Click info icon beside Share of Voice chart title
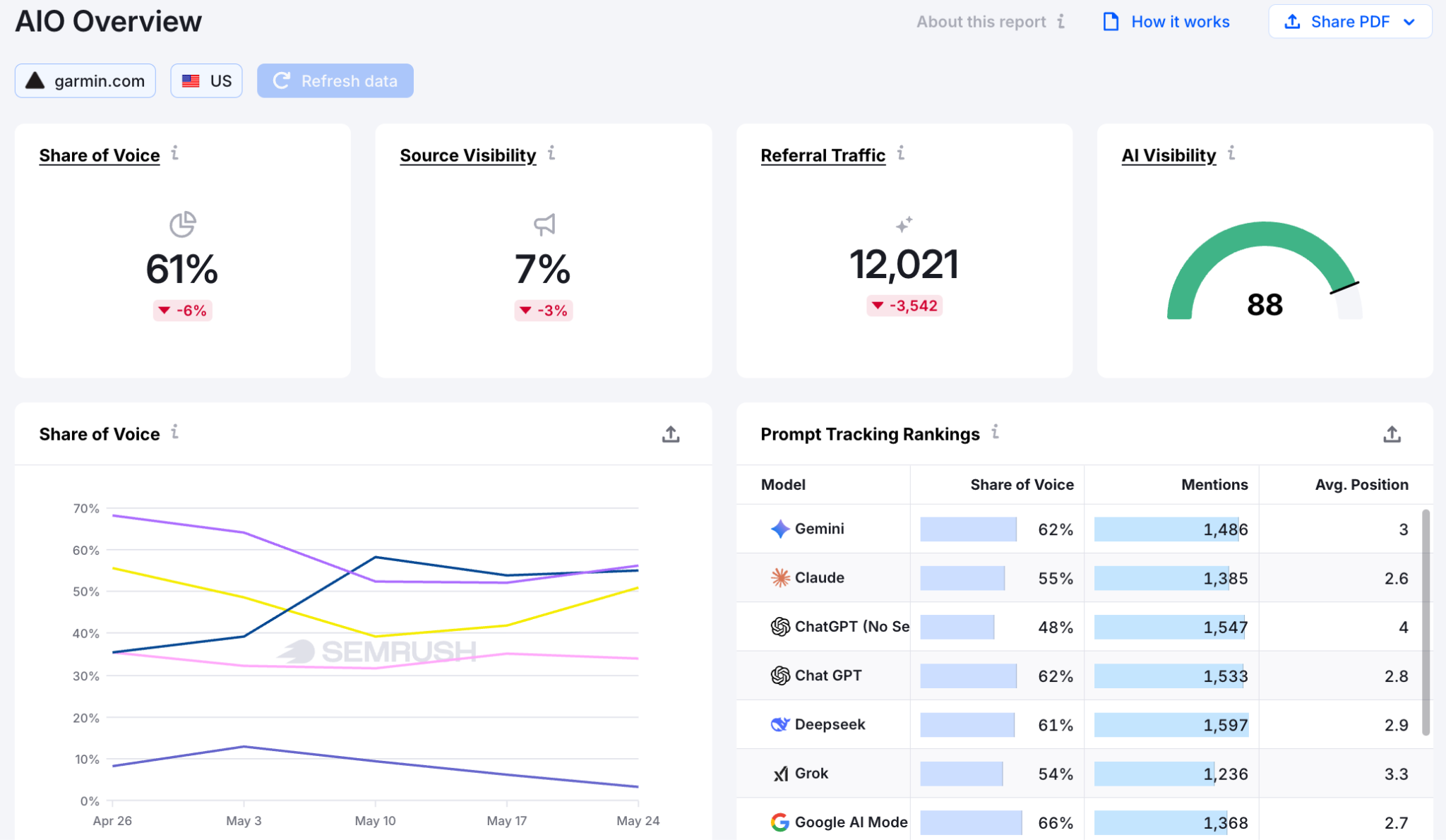The image size is (1446, 840). point(174,431)
